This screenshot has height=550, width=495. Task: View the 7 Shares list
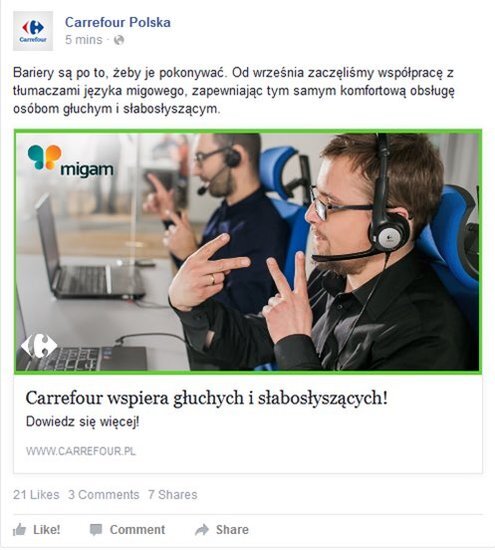pos(173,495)
